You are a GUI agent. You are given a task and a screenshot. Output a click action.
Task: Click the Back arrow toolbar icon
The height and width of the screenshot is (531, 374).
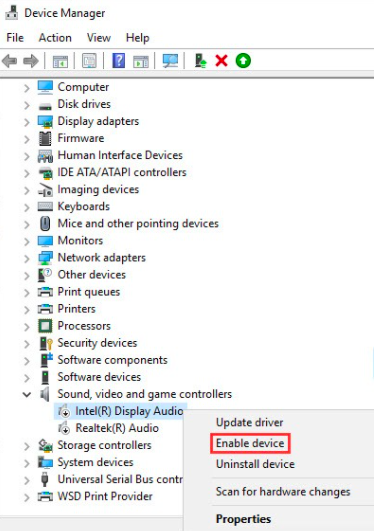click(x=9, y=61)
